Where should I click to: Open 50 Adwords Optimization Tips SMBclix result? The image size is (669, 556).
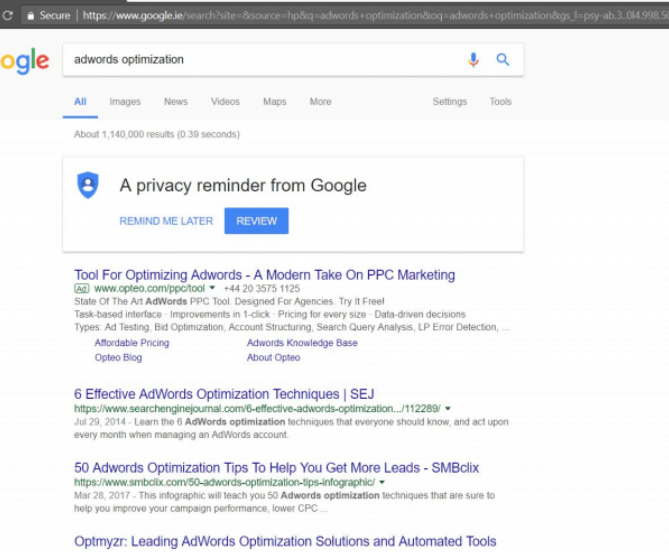pos(276,468)
